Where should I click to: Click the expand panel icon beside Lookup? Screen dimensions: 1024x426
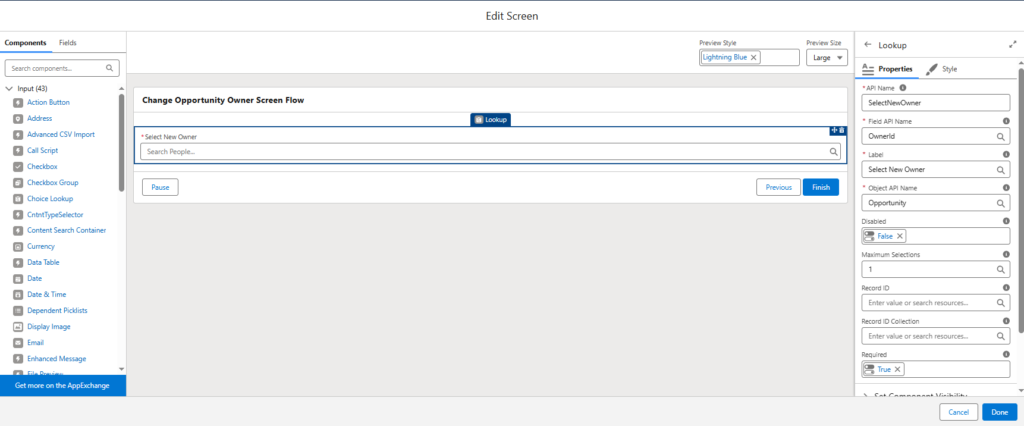[x=1012, y=45]
